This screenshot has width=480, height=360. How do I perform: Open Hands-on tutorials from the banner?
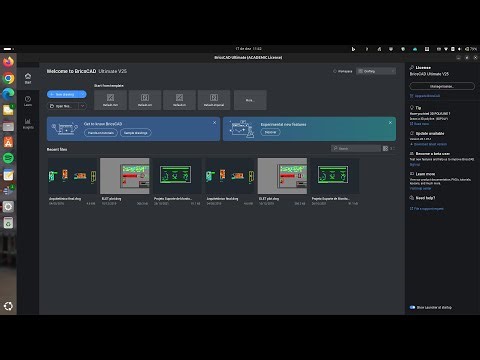101,133
